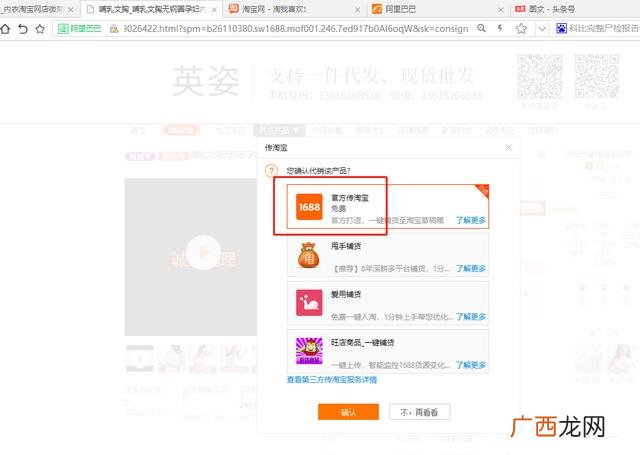
Task: Play the product video in background page
Action: click(203, 253)
